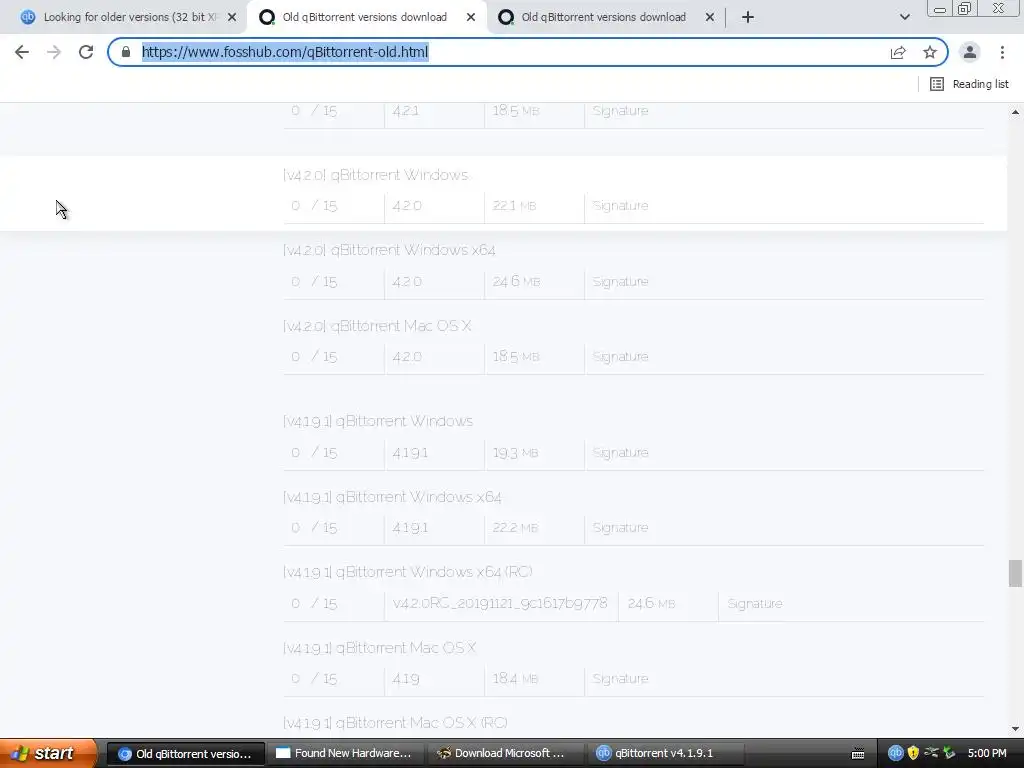Open Signature for v4.1.9.1 Windows x64 22.2 MB
Image resolution: width=1024 pixels, height=768 pixels.
coord(620,528)
